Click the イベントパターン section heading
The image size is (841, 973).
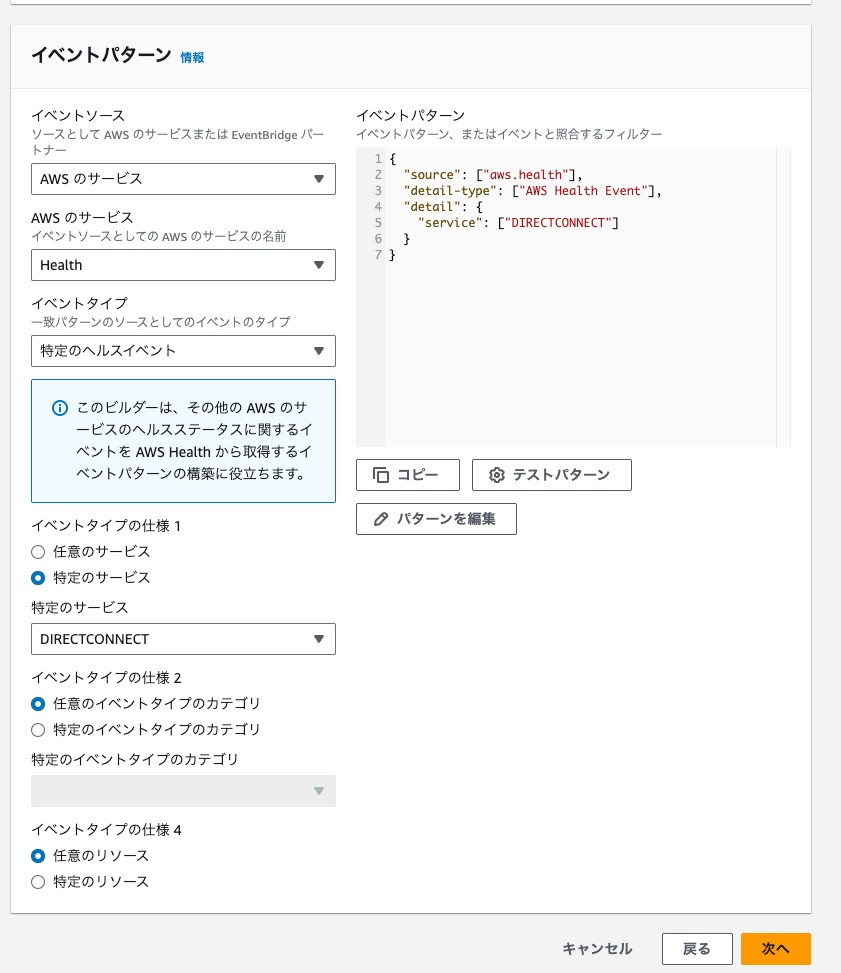pyautogui.click(x=101, y=55)
